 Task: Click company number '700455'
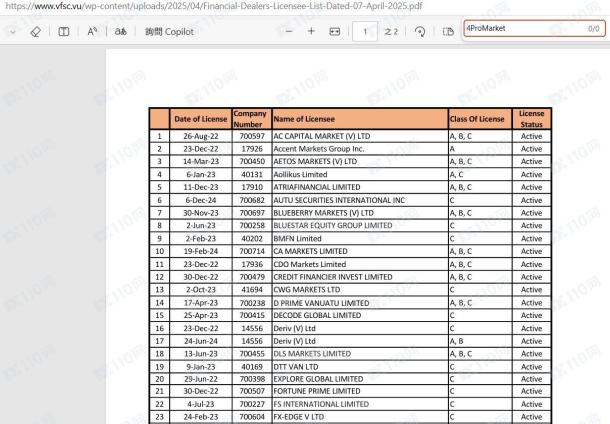(252, 354)
